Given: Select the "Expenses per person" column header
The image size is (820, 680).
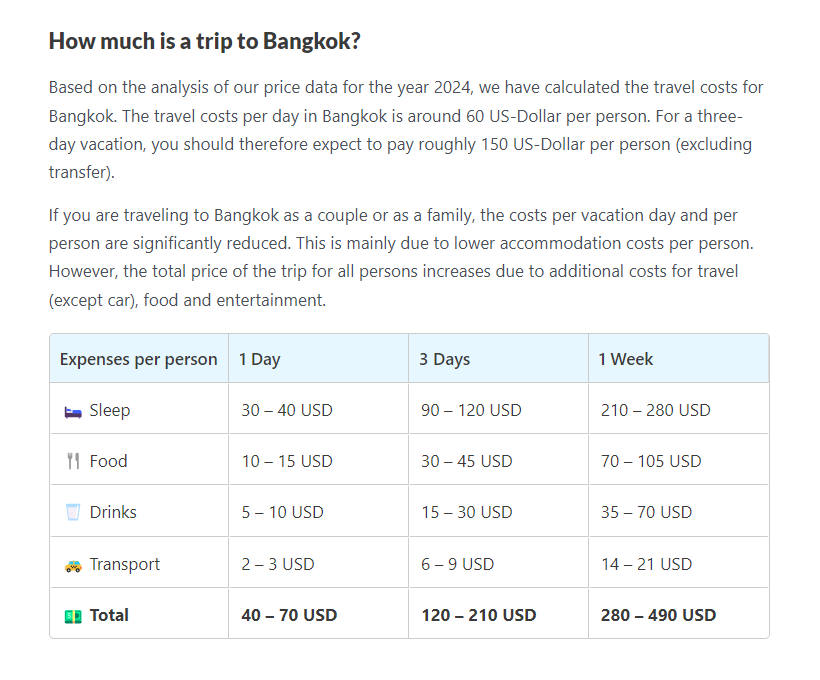Looking at the screenshot, I should pyautogui.click(x=138, y=359).
